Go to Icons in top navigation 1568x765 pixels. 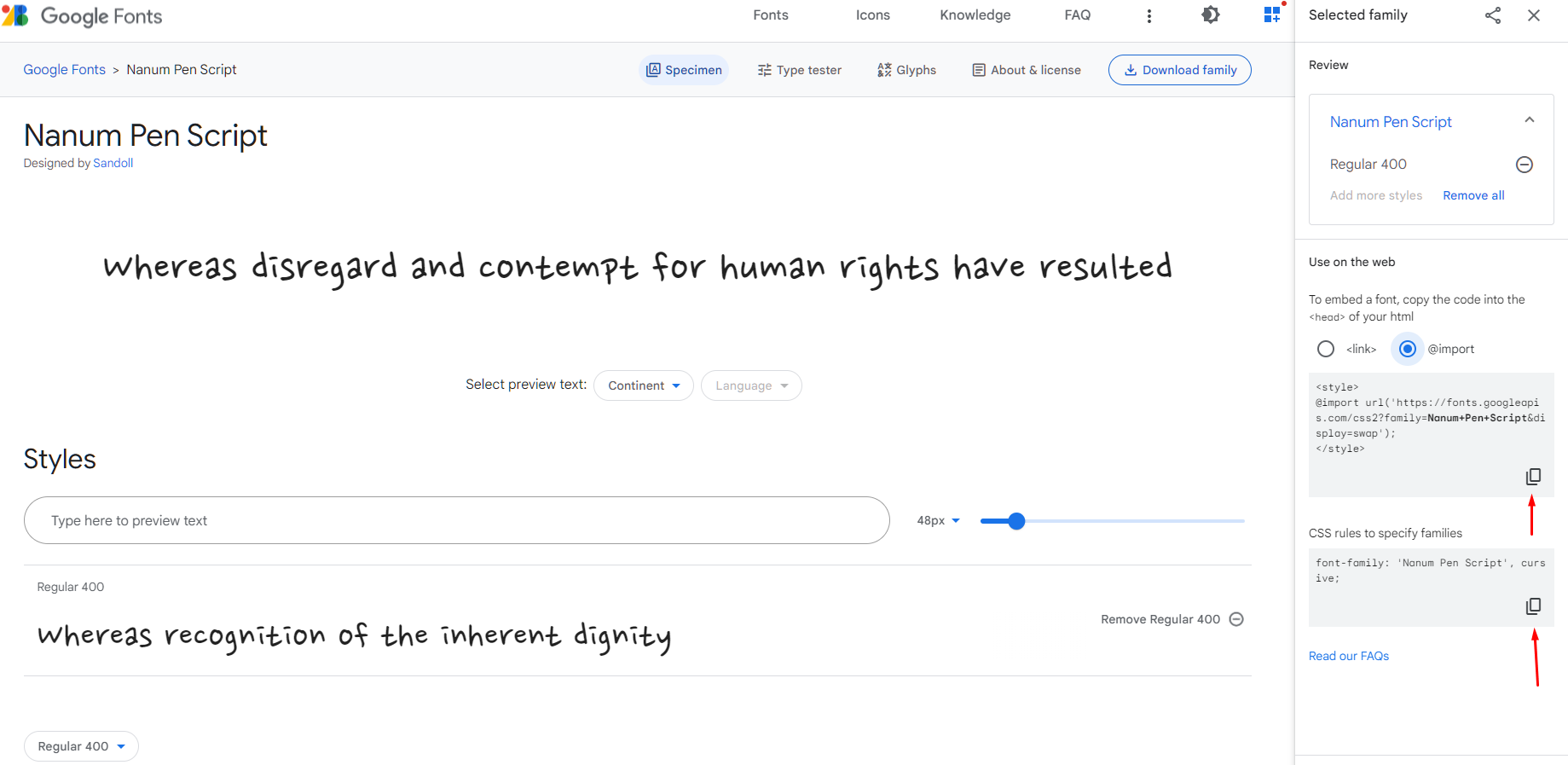pyautogui.click(x=873, y=15)
